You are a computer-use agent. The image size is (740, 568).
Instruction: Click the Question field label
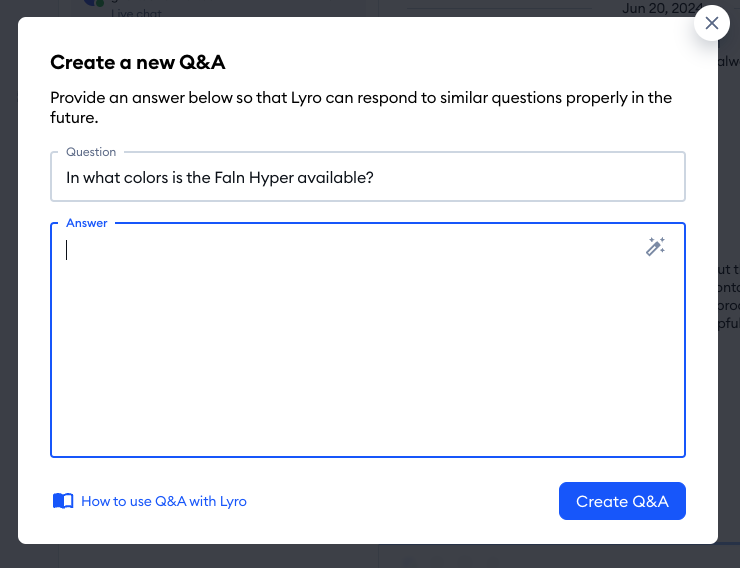tap(91, 152)
